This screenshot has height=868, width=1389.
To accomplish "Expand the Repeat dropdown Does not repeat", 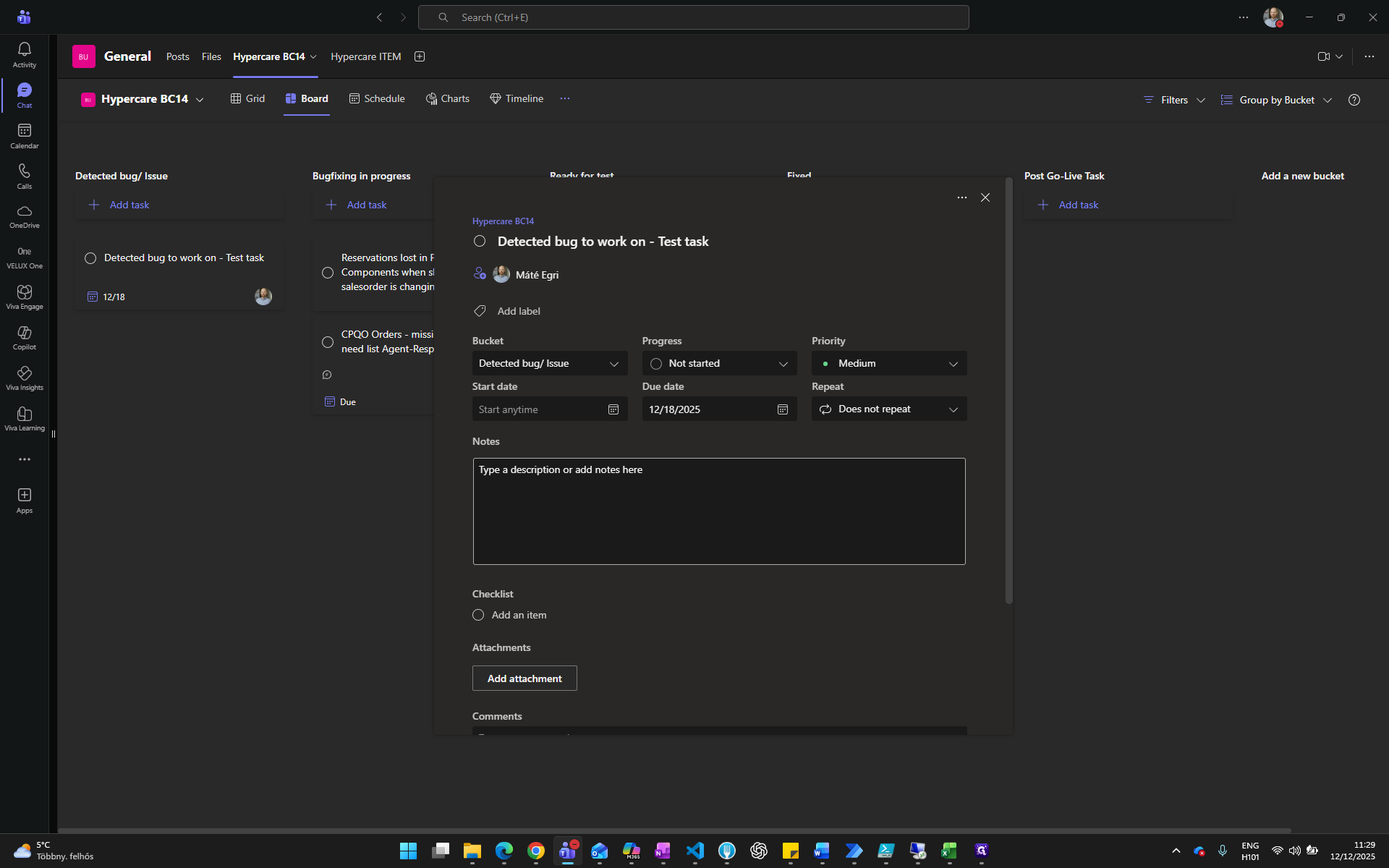I will pyautogui.click(x=889, y=409).
